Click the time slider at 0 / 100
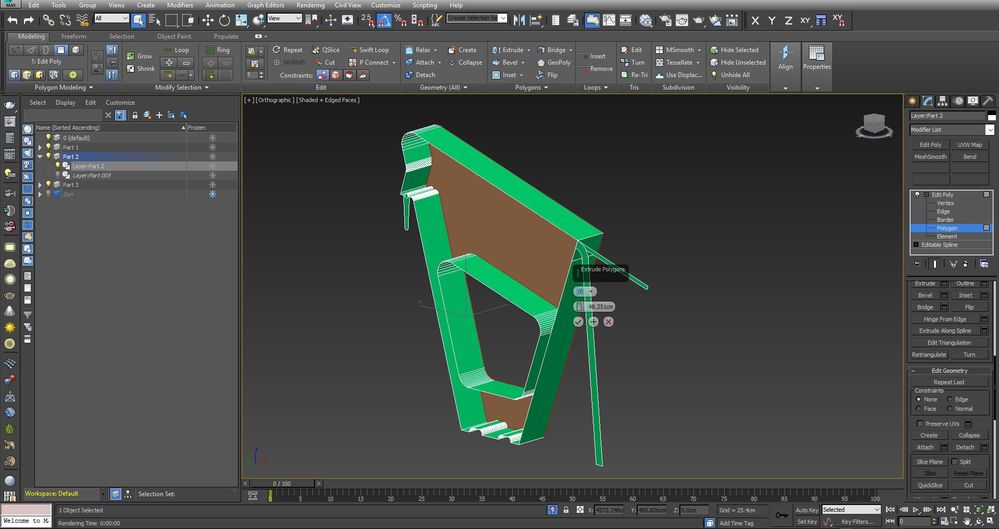This screenshot has width=999, height=529. pos(281,484)
